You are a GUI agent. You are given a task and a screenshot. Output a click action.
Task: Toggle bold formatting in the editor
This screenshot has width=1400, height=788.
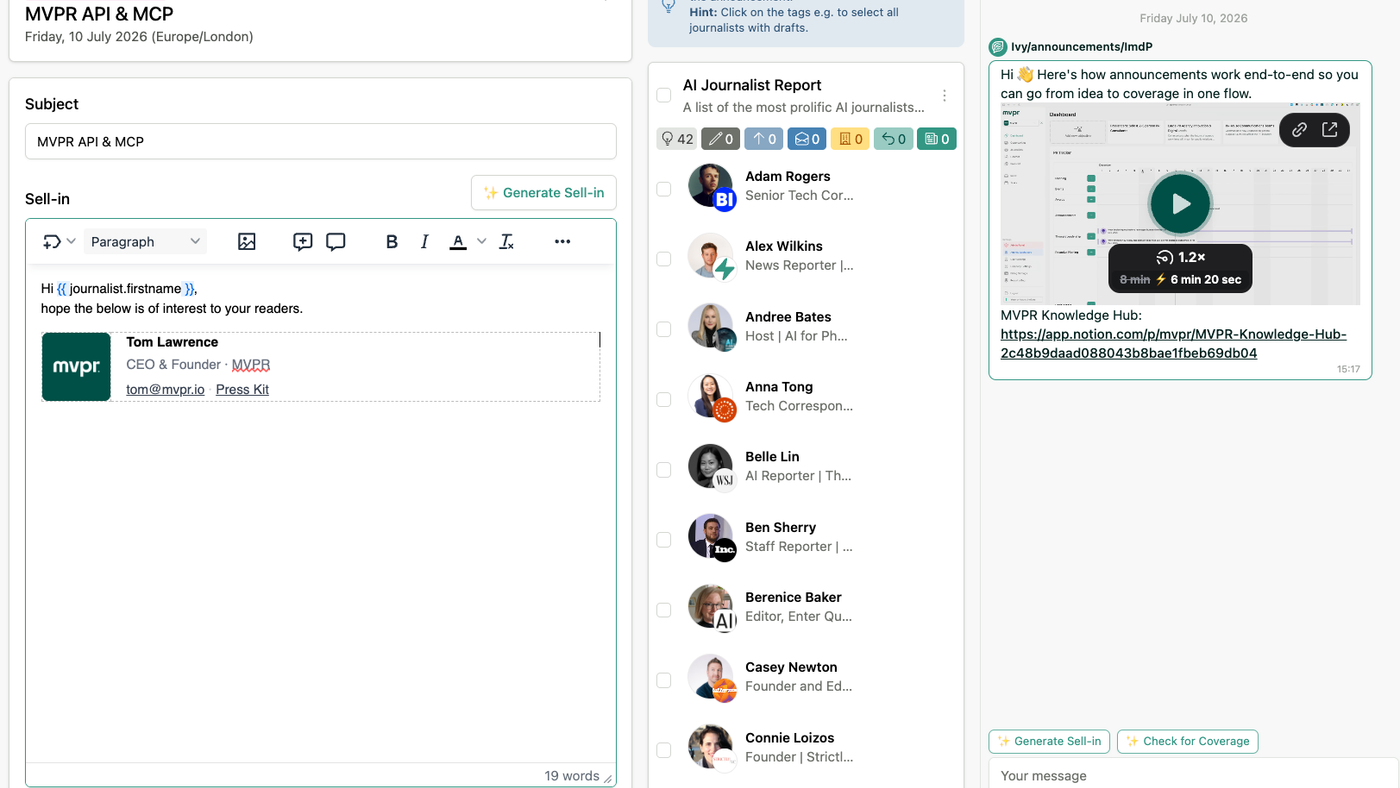(392, 241)
